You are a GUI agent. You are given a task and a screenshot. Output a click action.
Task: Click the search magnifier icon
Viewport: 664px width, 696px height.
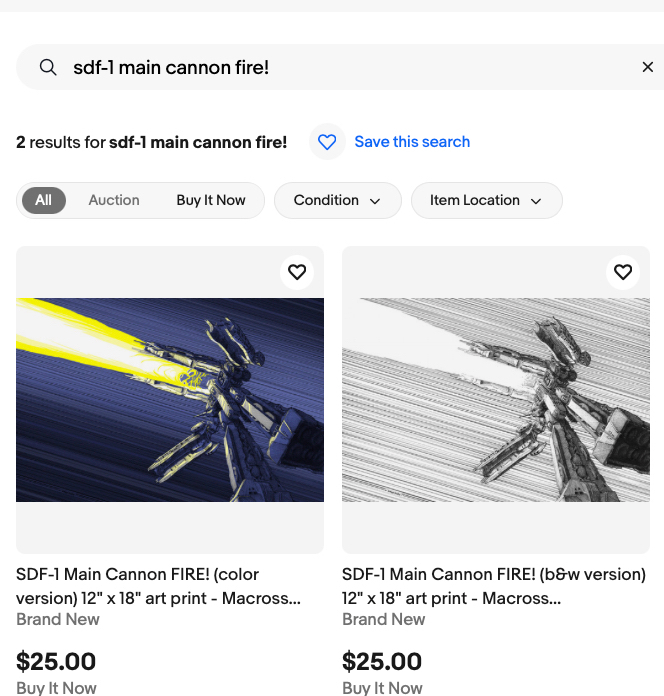(48, 67)
